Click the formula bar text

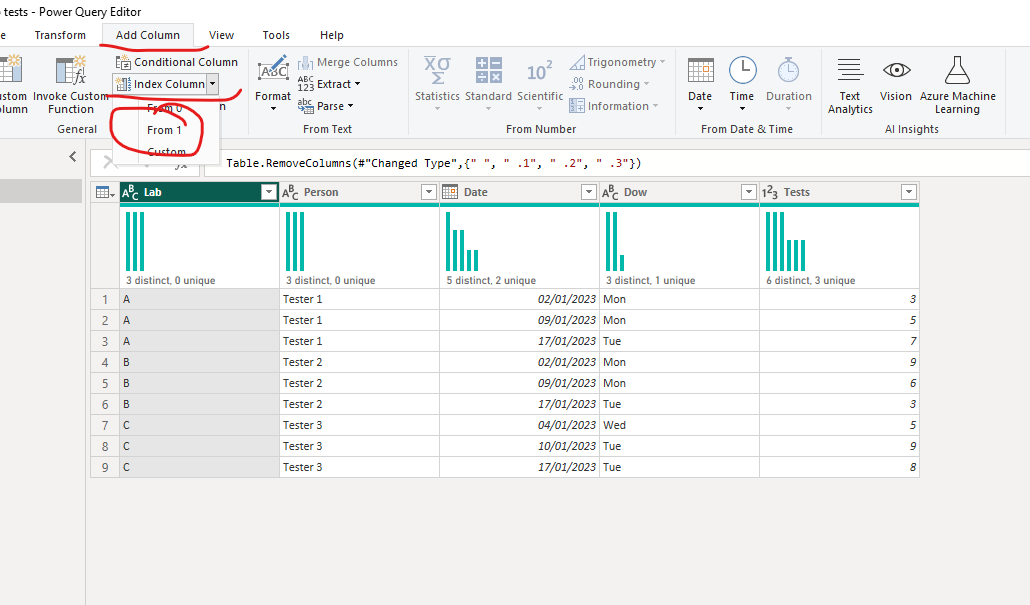tap(434, 163)
